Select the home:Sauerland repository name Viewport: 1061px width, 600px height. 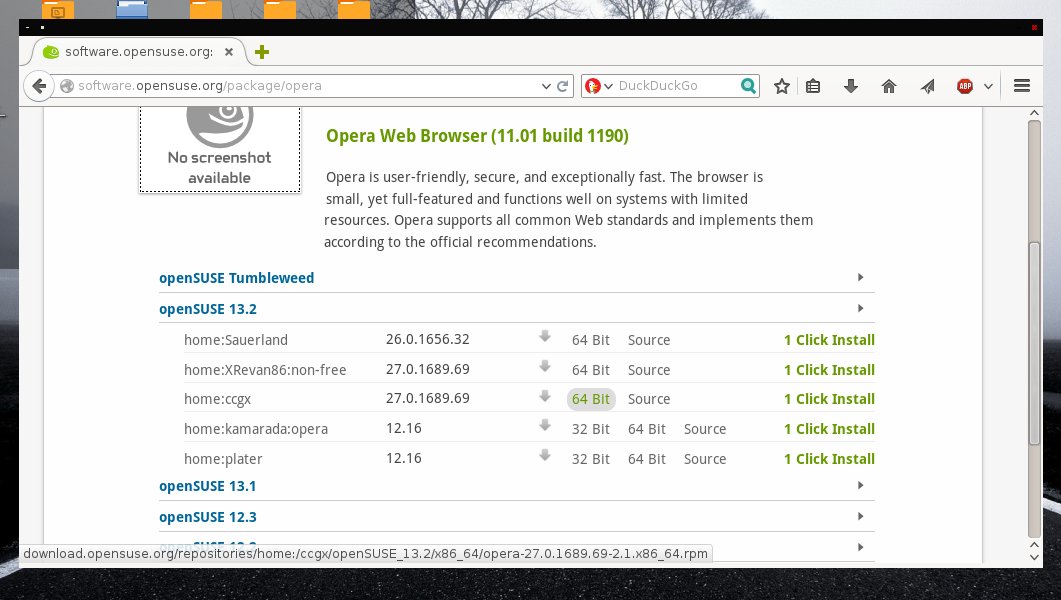pos(235,340)
